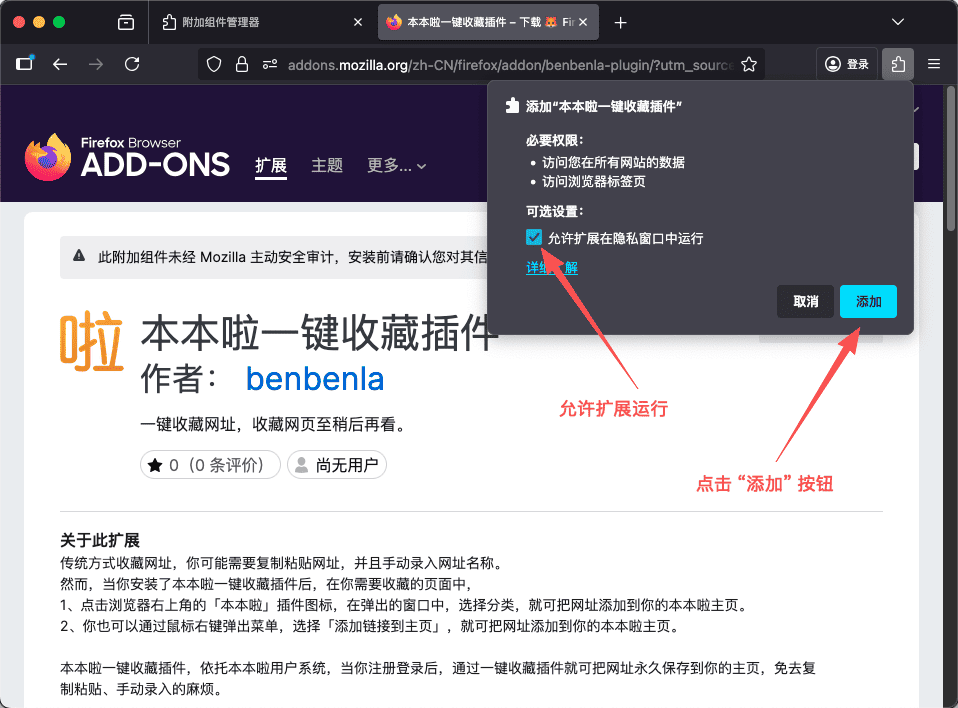Click 取消 to cancel the installation
Viewport: 958px width, 708px height.
tap(805, 301)
